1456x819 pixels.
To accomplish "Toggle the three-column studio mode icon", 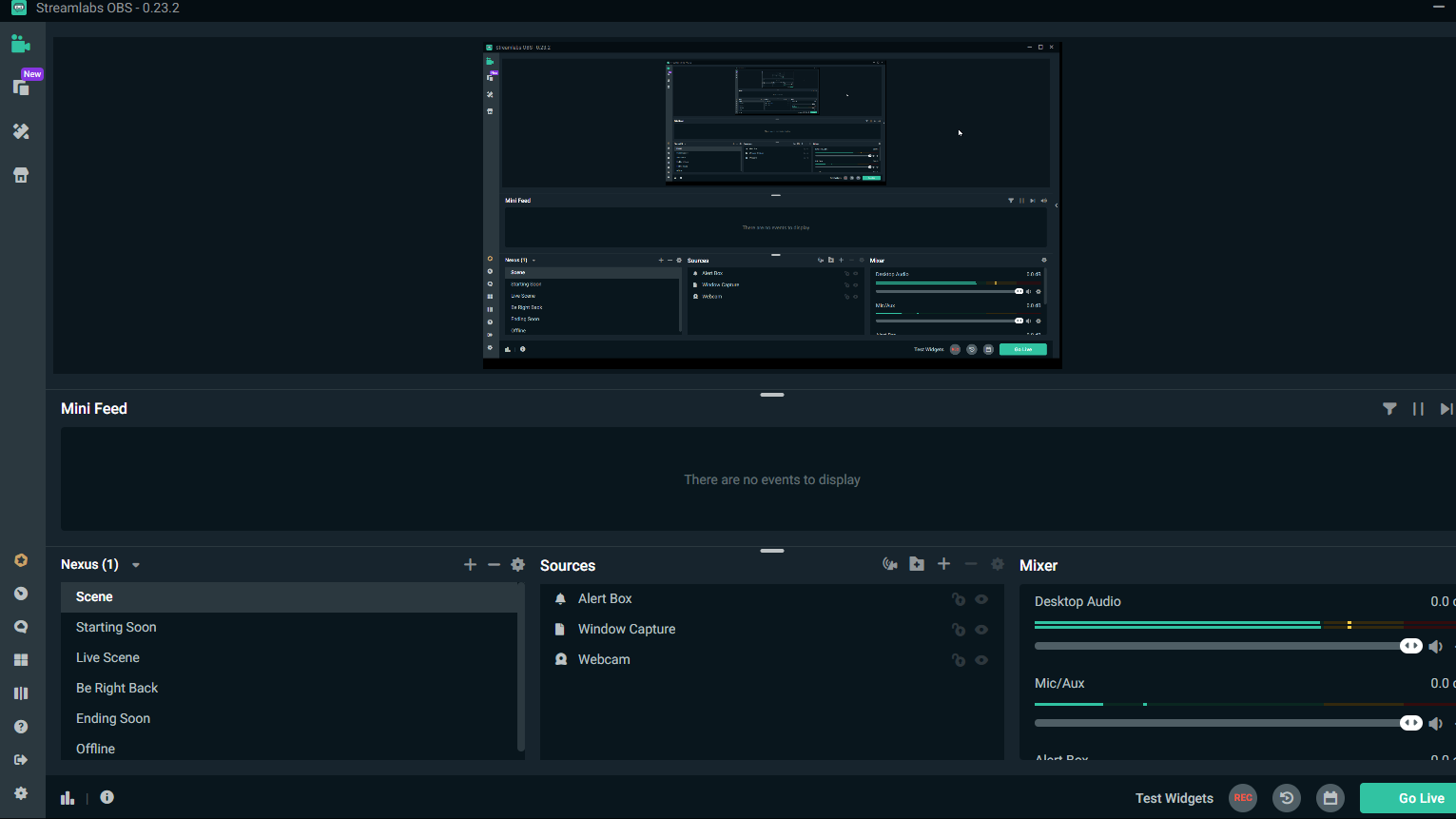I will click(21, 693).
